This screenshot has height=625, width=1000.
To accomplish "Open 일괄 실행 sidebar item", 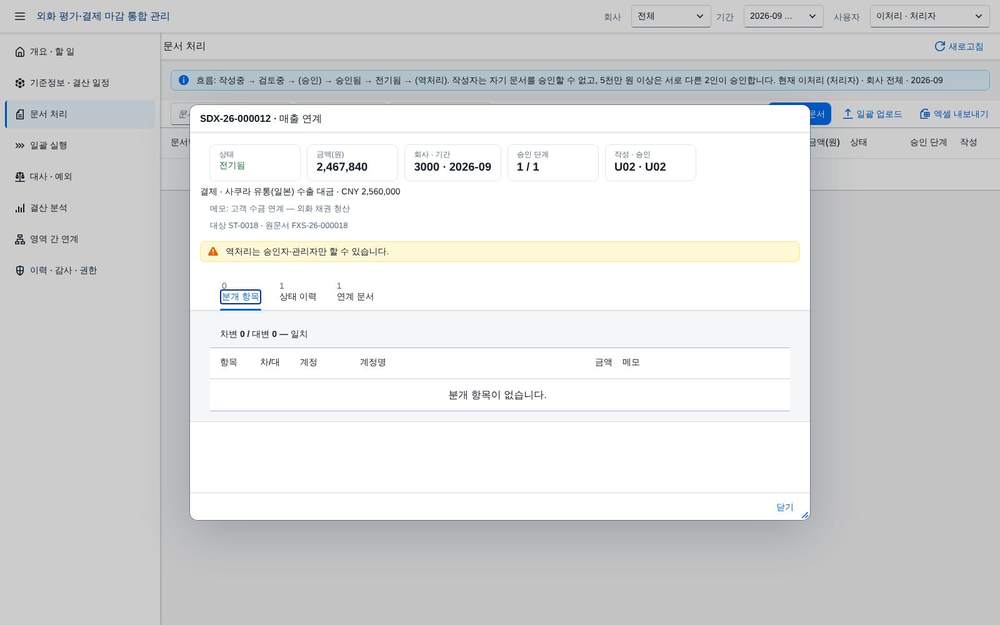I will 80,145.
